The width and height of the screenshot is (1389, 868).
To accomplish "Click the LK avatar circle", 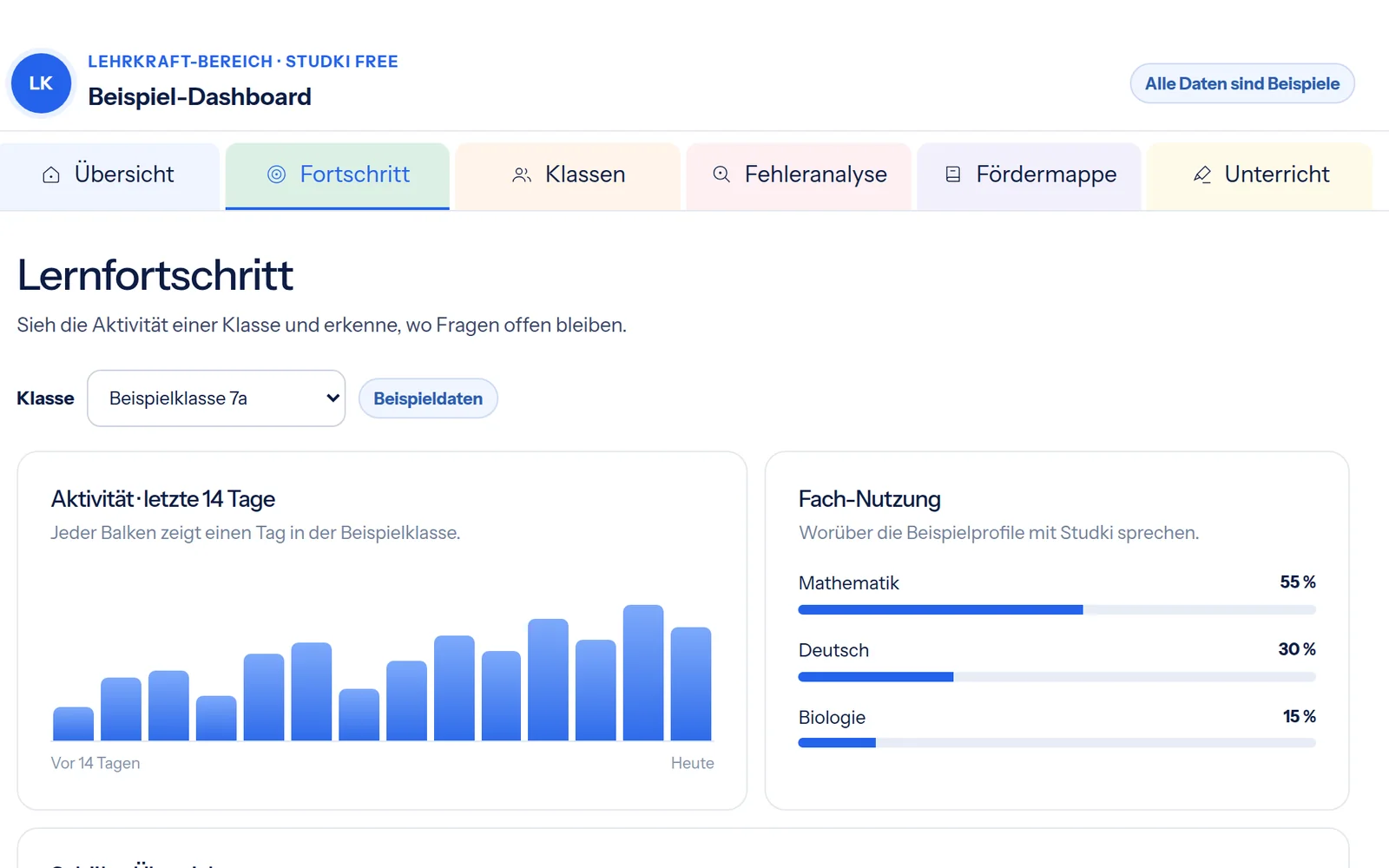I will (41, 83).
